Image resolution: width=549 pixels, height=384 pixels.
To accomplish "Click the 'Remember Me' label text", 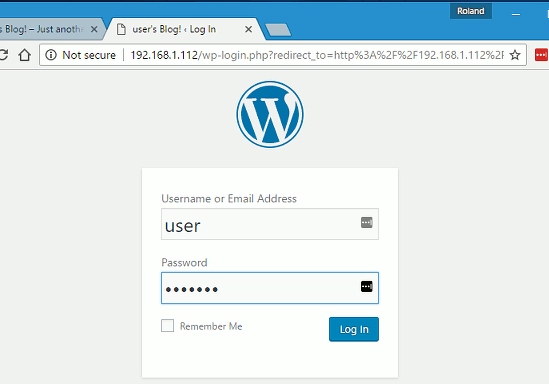I will click(x=211, y=326).
